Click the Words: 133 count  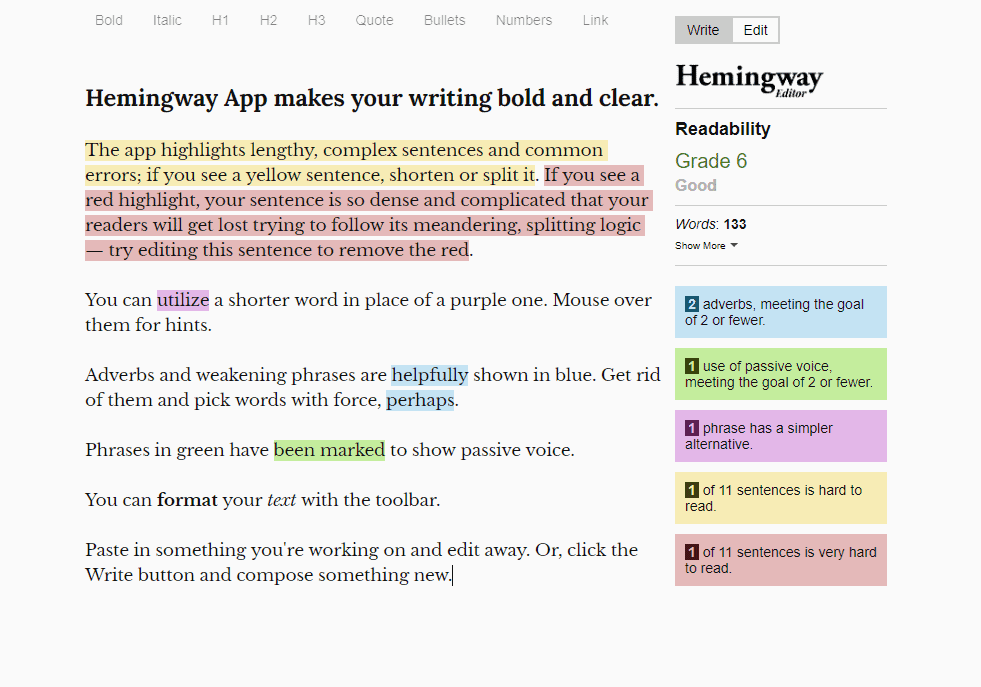pos(711,224)
